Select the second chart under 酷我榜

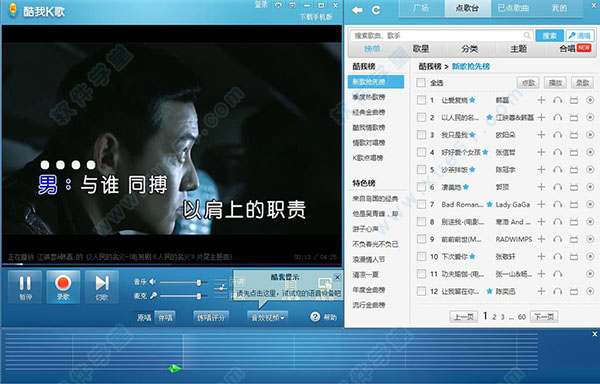369,97
